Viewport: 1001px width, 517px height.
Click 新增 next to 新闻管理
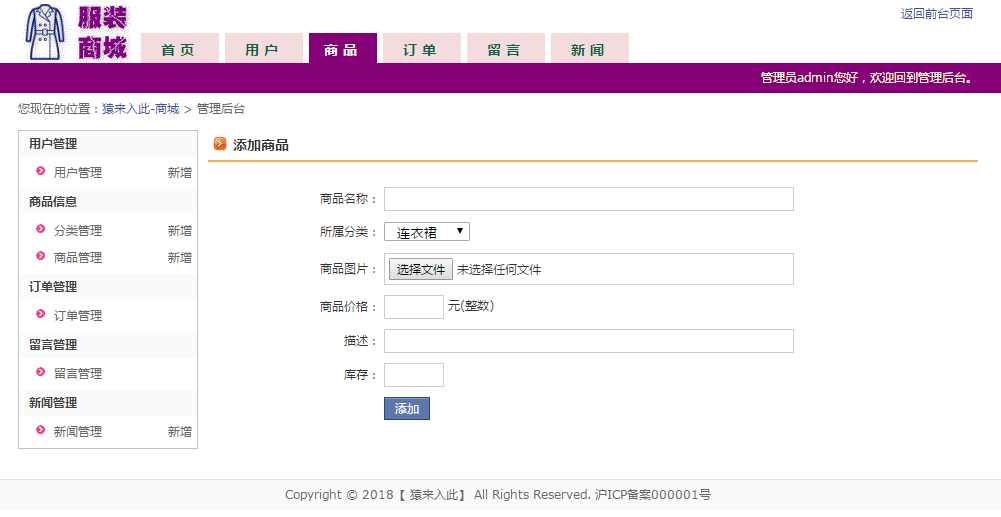pyautogui.click(x=179, y=431)
